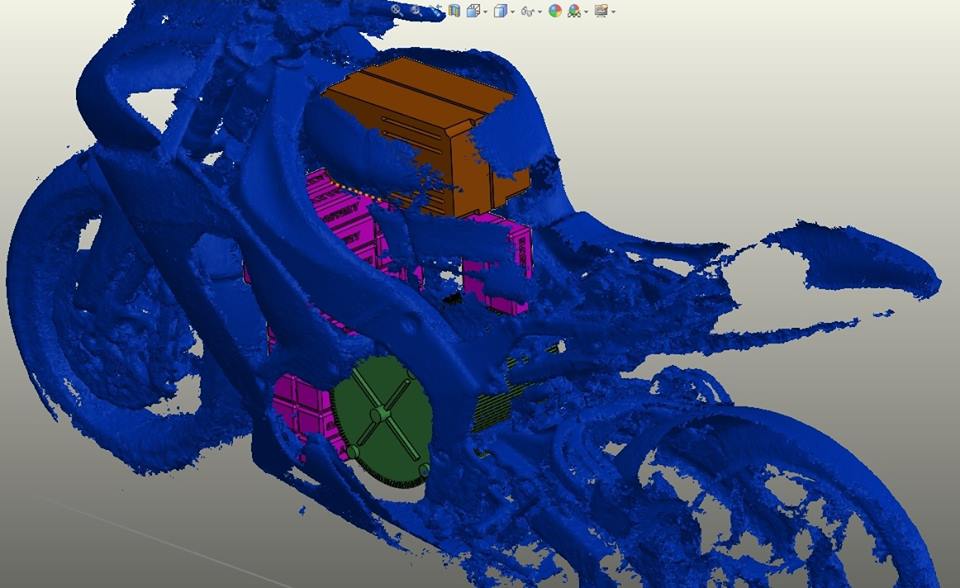Image resolution: width=960 pixels, height=588 pixels.
Task: Expand the Apply Scene dropdown arrow
Action: click(586, 12)
